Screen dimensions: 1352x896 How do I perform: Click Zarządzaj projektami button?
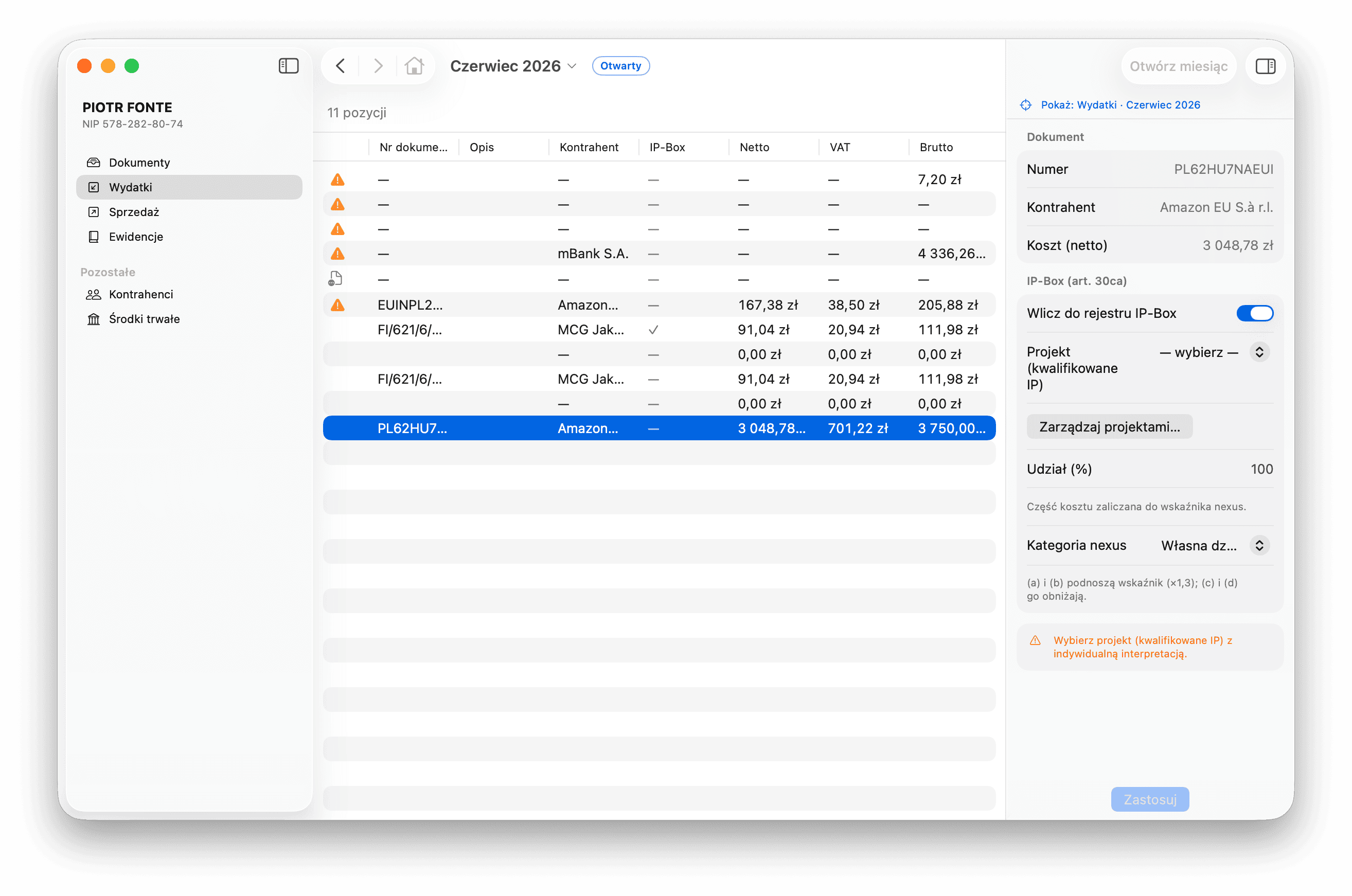(1109, 427)
